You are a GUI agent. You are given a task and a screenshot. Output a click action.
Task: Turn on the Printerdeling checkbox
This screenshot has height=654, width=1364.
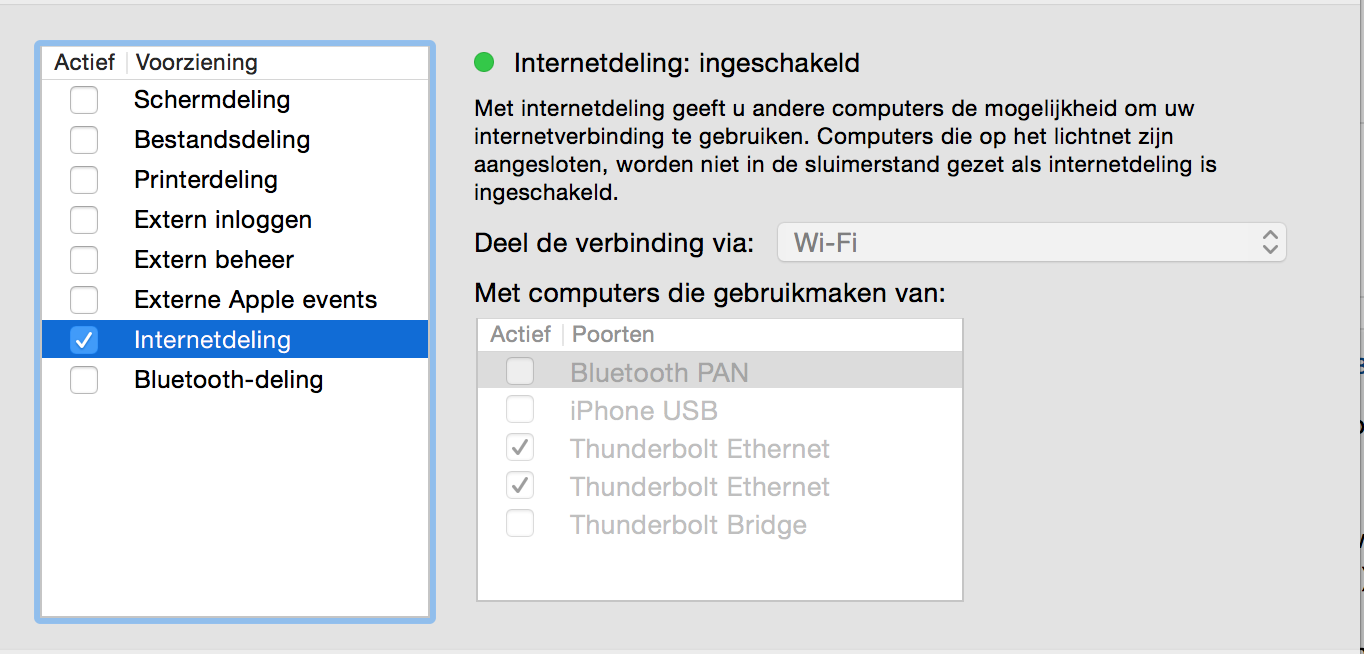click(84, 180)
